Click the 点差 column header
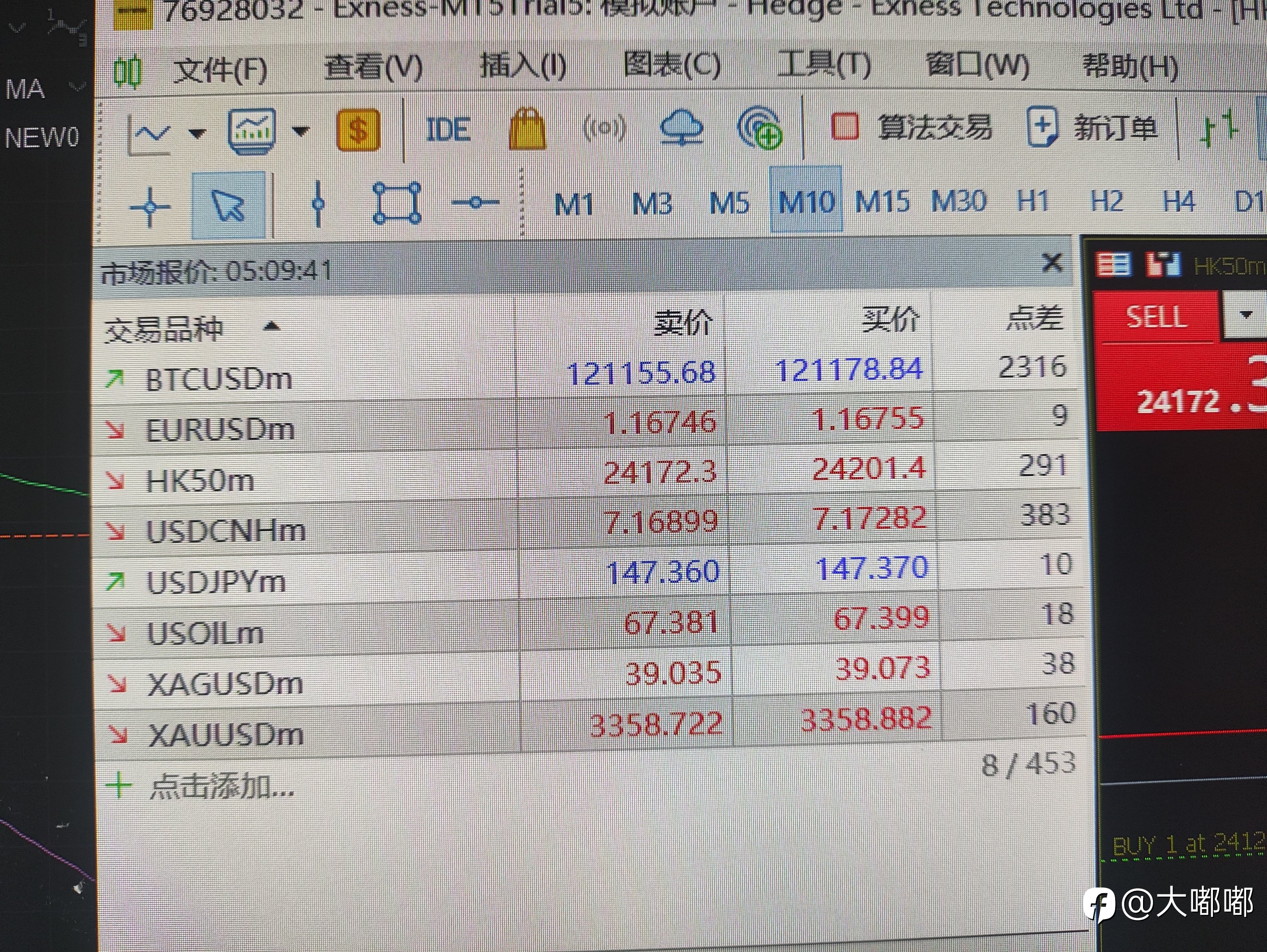1267x952 pixels. [1035, 318]
